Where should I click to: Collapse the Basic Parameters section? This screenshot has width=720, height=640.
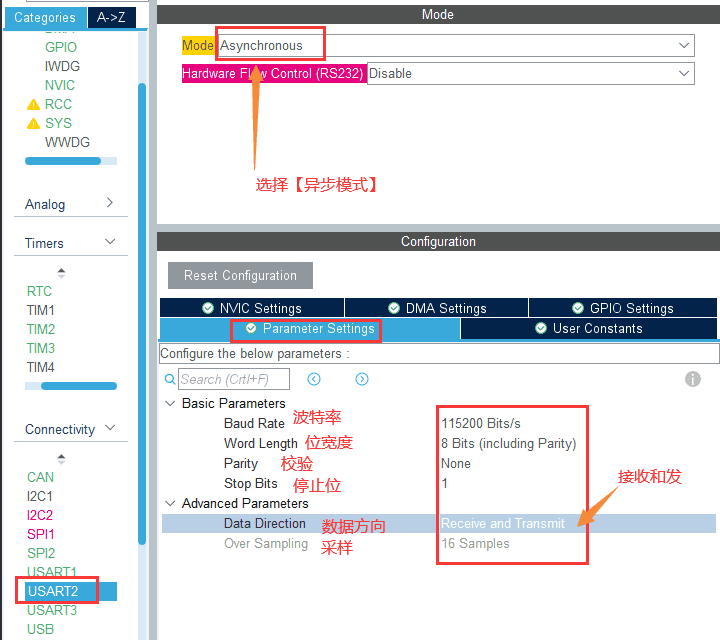click(x=170, y=403)
